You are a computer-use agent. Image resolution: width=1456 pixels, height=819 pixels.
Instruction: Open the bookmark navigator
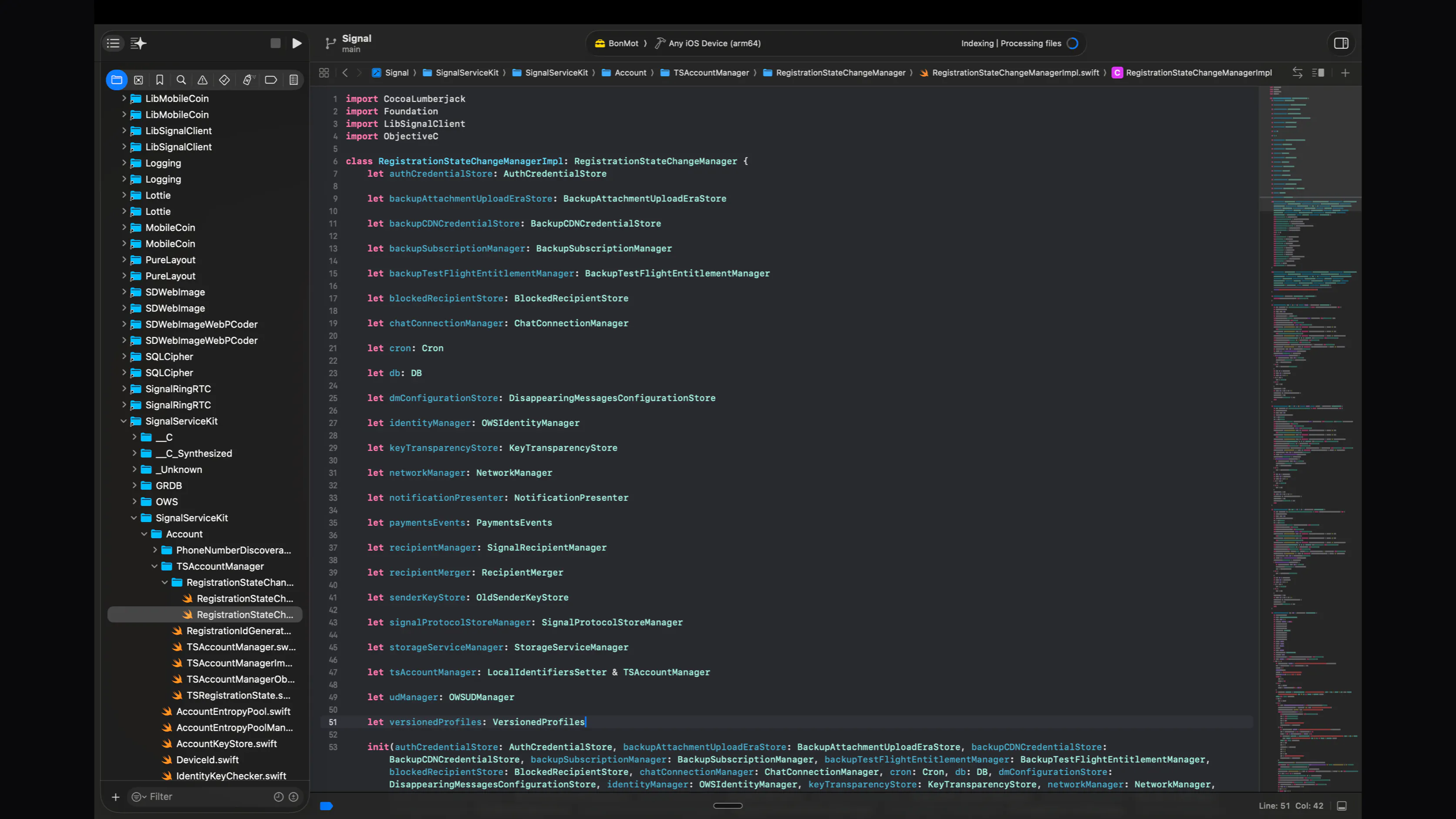coord(160,80)
